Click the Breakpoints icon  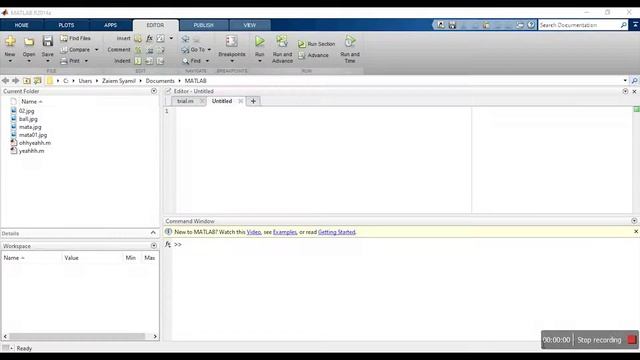(x=231, y=41)
